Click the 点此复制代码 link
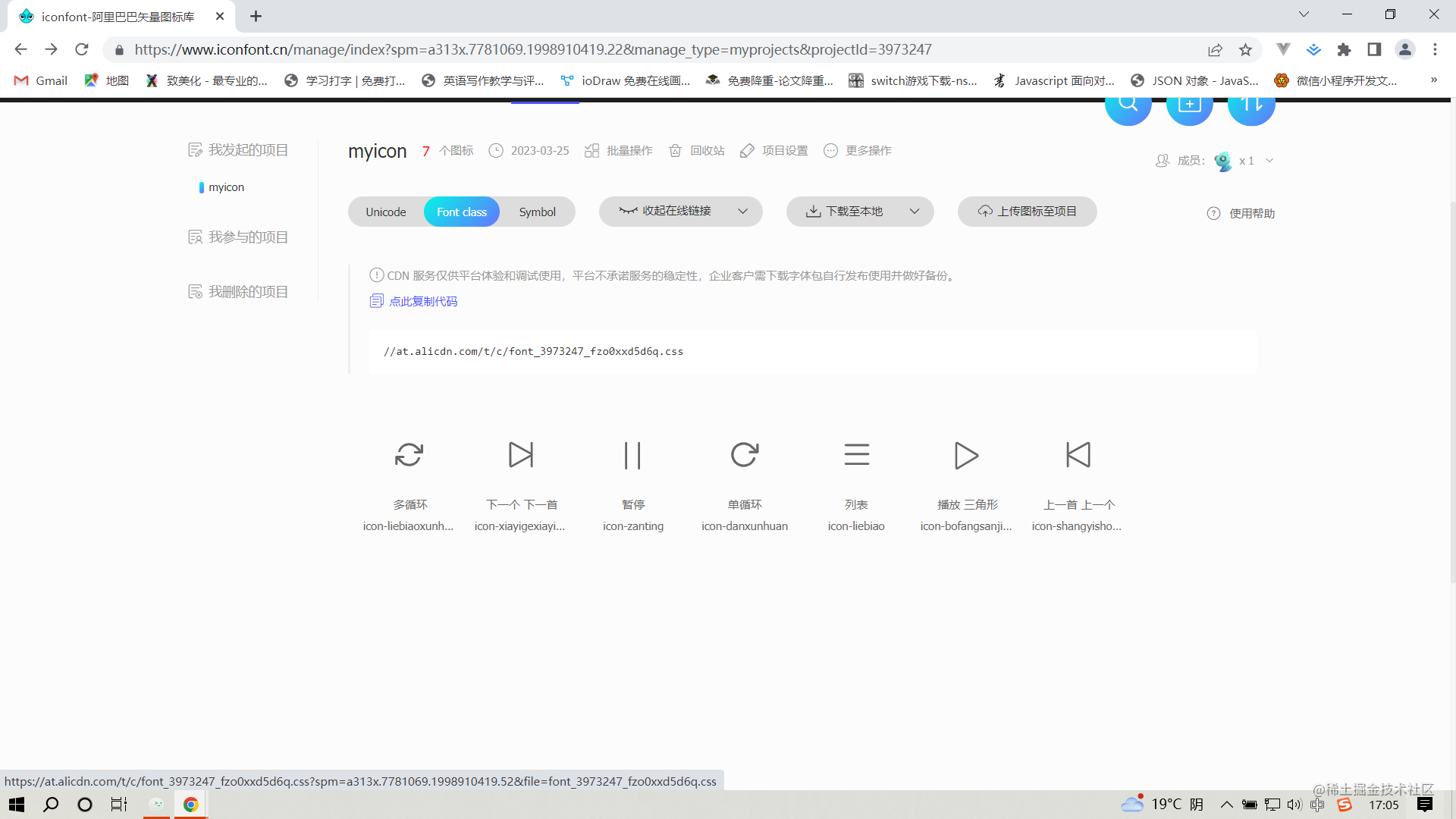Image resolution: width=1456 pixels, height=819 pixels. [x=422, y=302]
